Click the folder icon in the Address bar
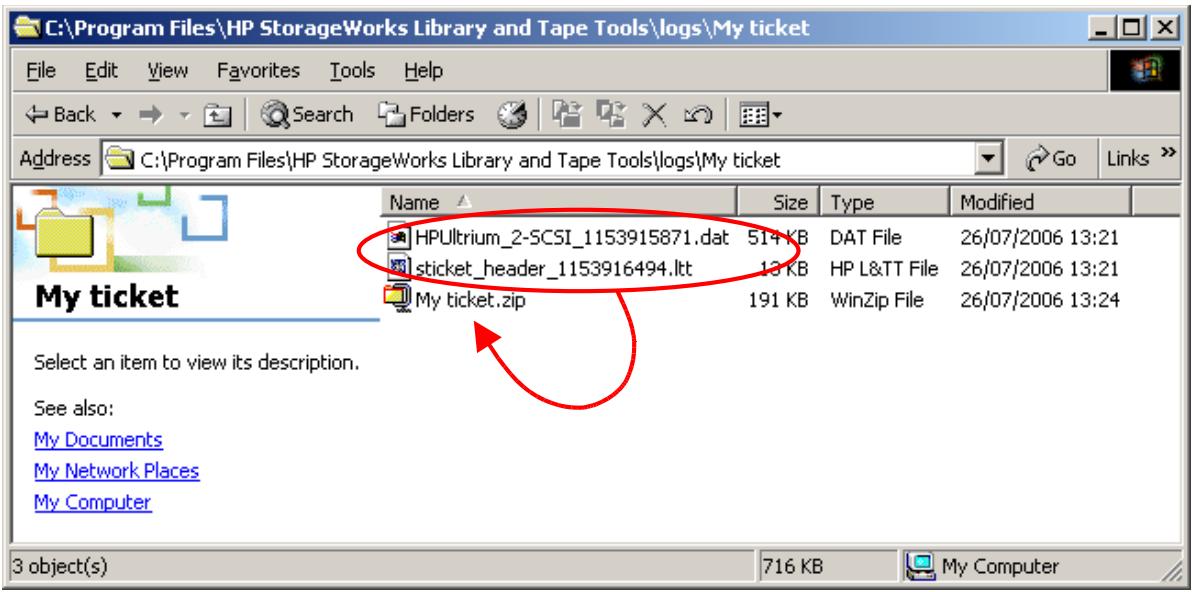Image resolution: width=1192 pixels, height=592 pixels. coord(118,160)
